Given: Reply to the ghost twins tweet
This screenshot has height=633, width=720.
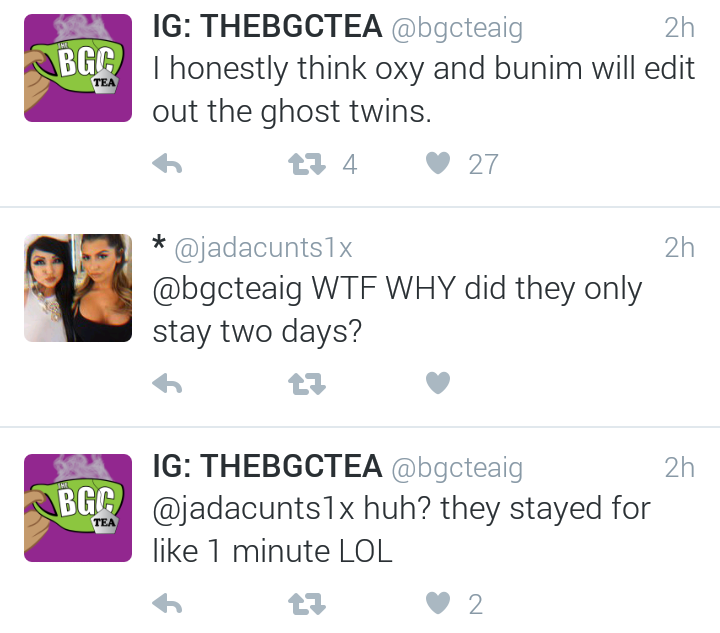Looking at the screenshot, I should pyautogui.click(x=167, y=163).
